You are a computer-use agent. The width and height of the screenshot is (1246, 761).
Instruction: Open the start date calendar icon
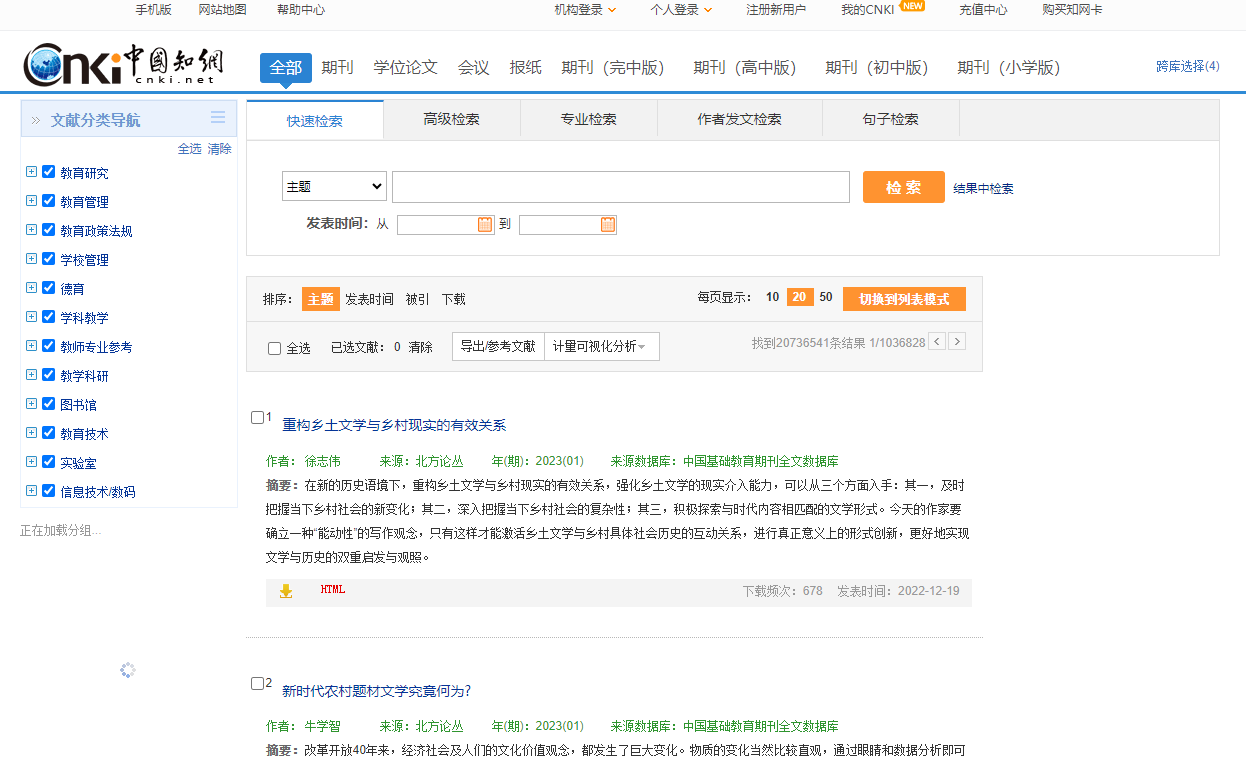click(485, 224)
